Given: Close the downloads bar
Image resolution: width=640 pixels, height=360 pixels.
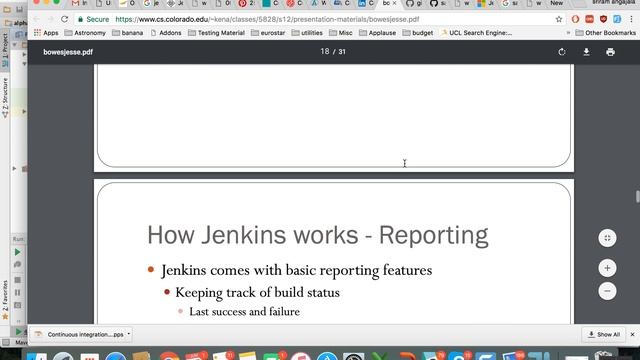Looking at the screenshot, I should [632, 334].
